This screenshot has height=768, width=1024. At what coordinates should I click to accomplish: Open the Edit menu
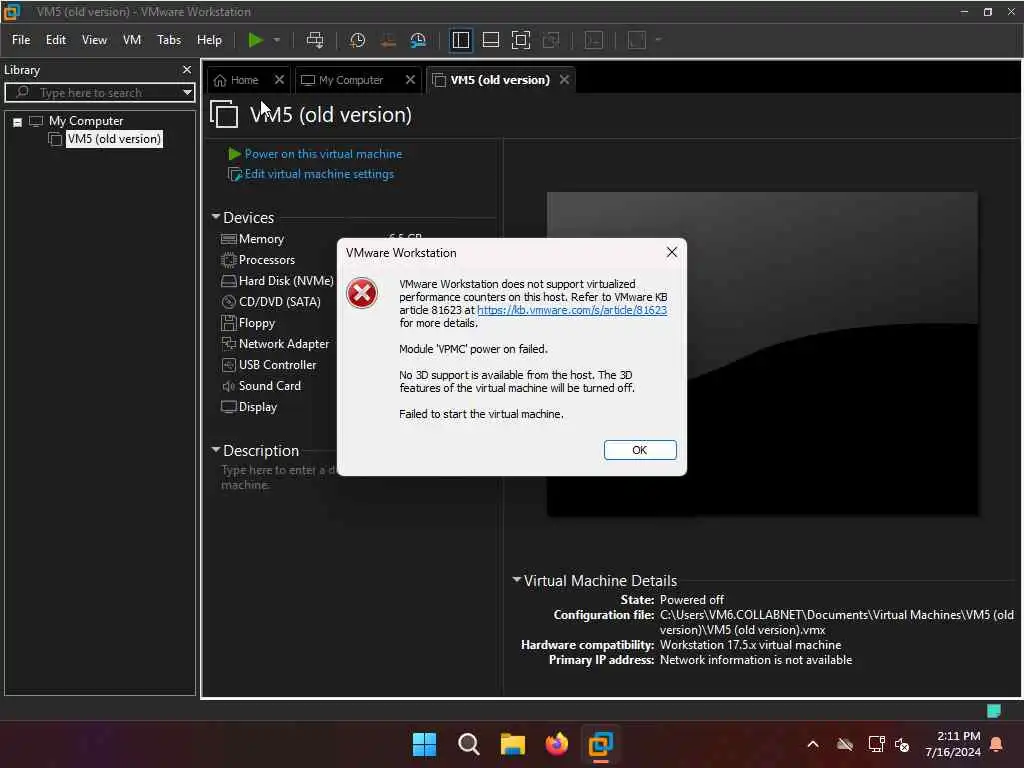(56, 40)
